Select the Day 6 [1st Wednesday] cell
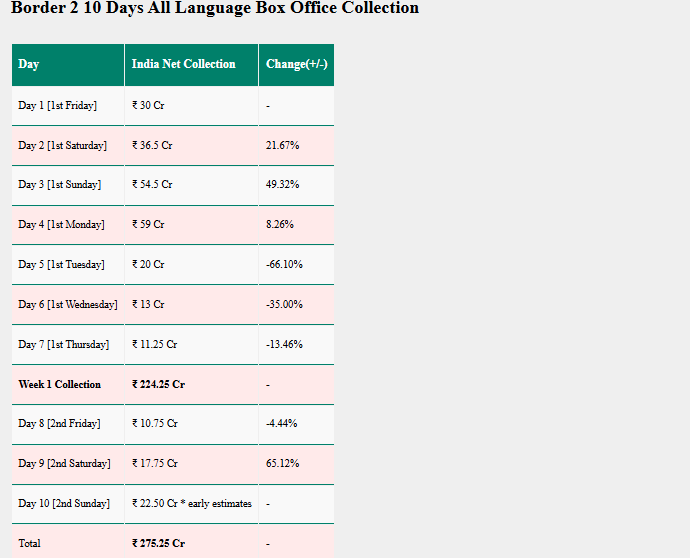690x558 pixels. tap(67, 304)
